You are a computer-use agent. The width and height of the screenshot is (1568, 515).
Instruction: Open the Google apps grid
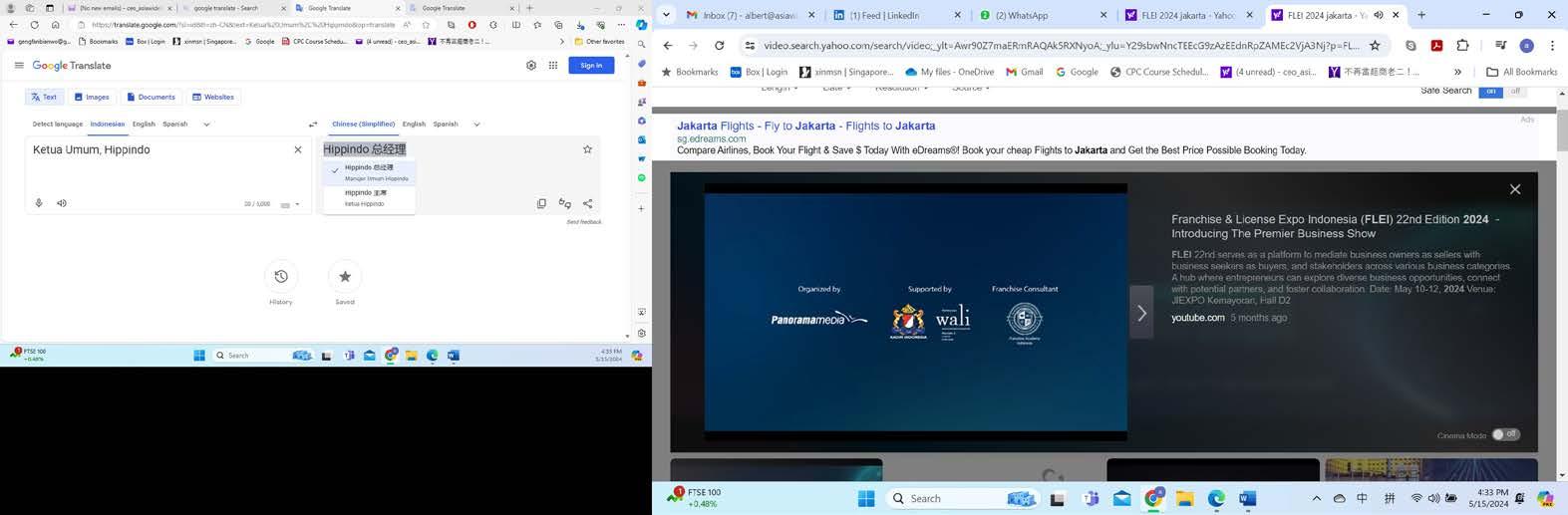[x=553, y=65]
